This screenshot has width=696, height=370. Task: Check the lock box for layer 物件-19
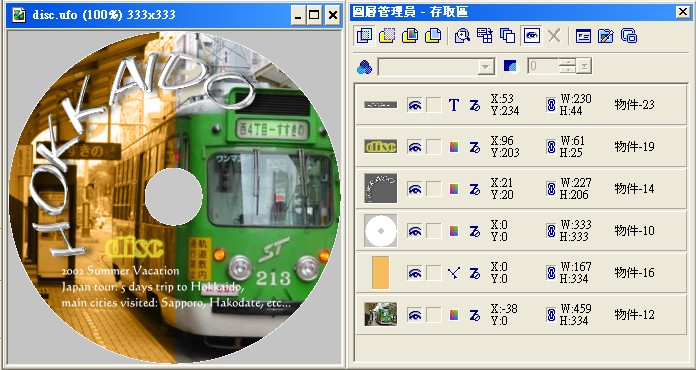434,147
